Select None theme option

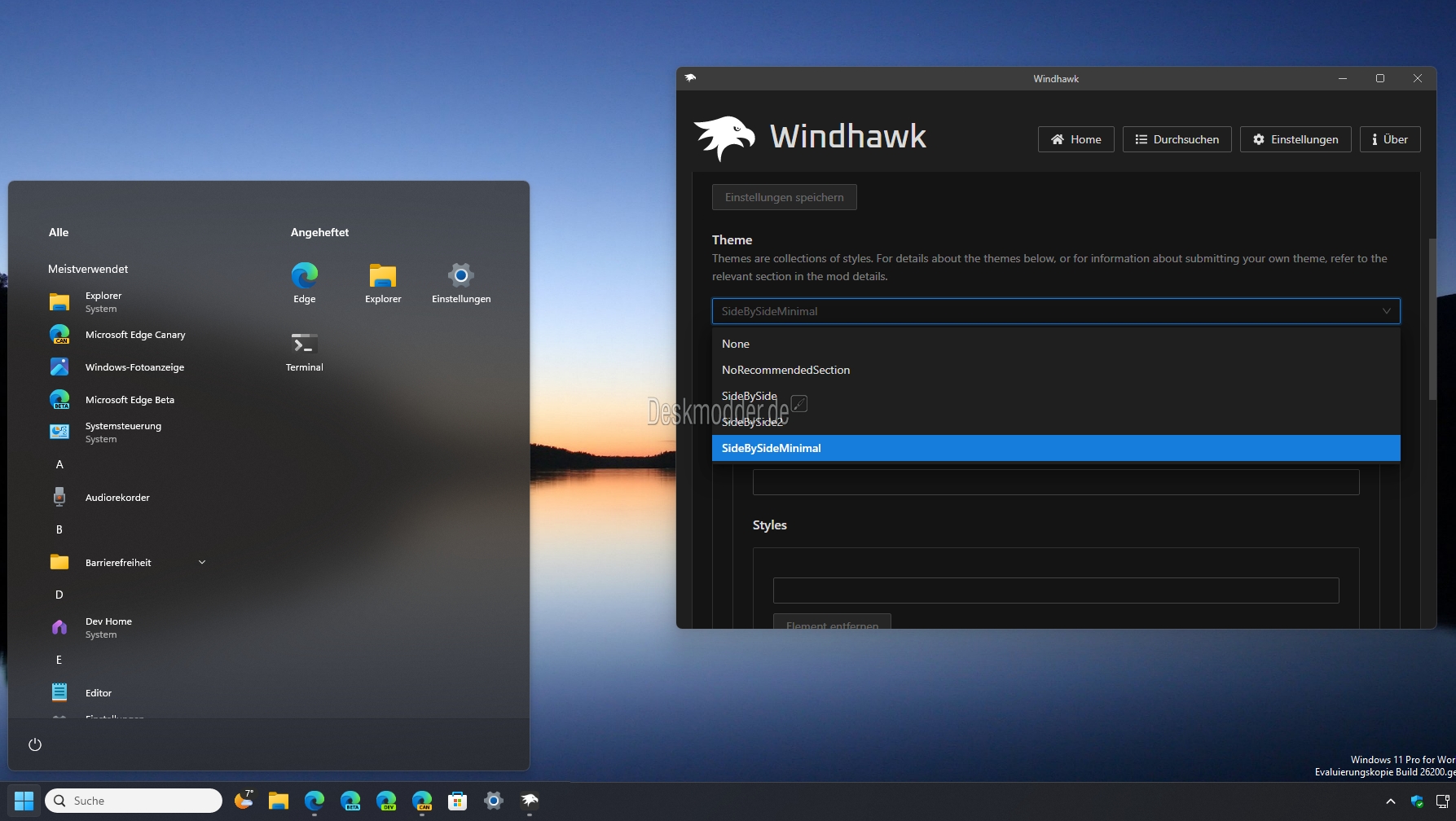click(x=1056, y=344)
